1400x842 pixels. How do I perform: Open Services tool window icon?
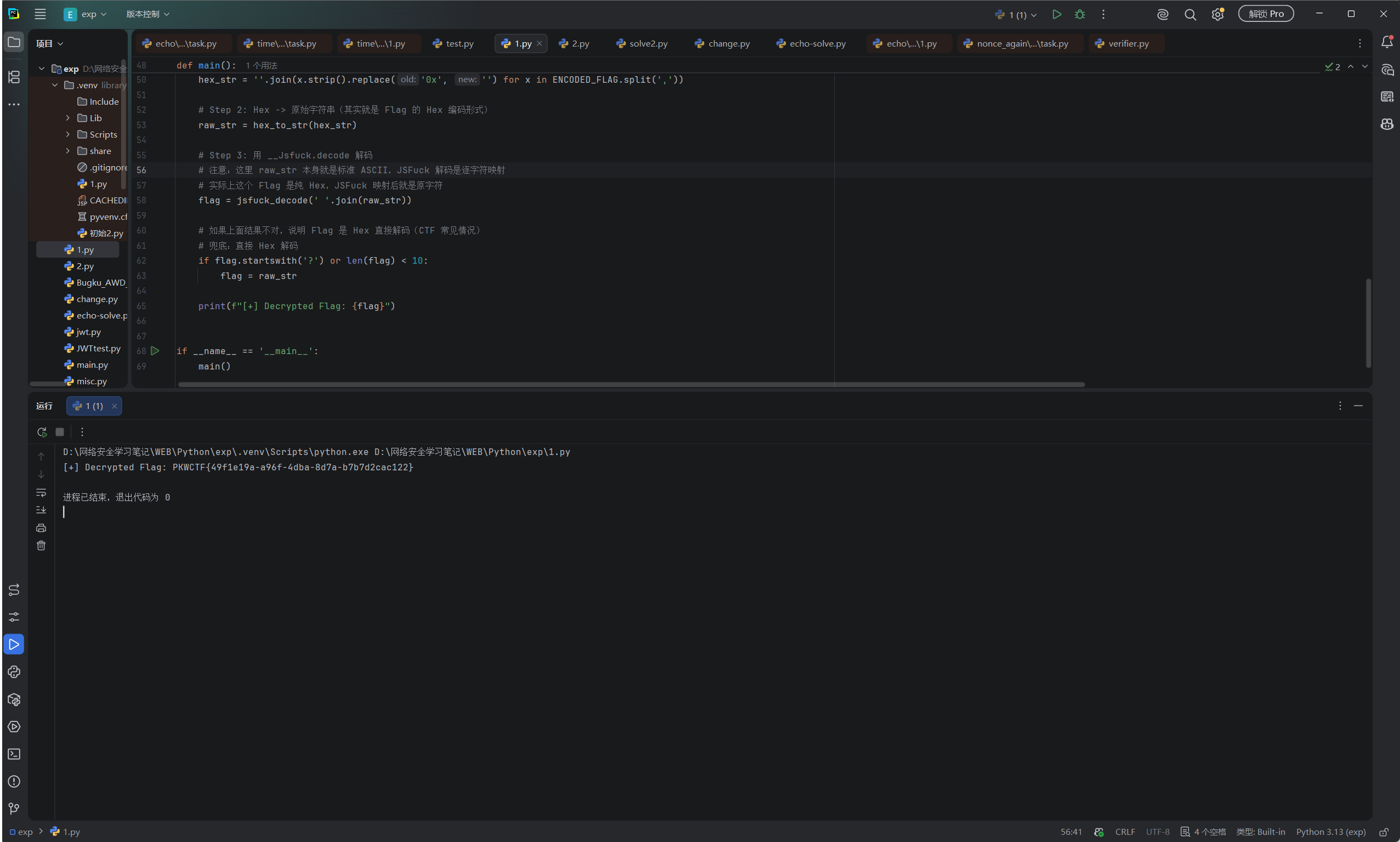14,726
